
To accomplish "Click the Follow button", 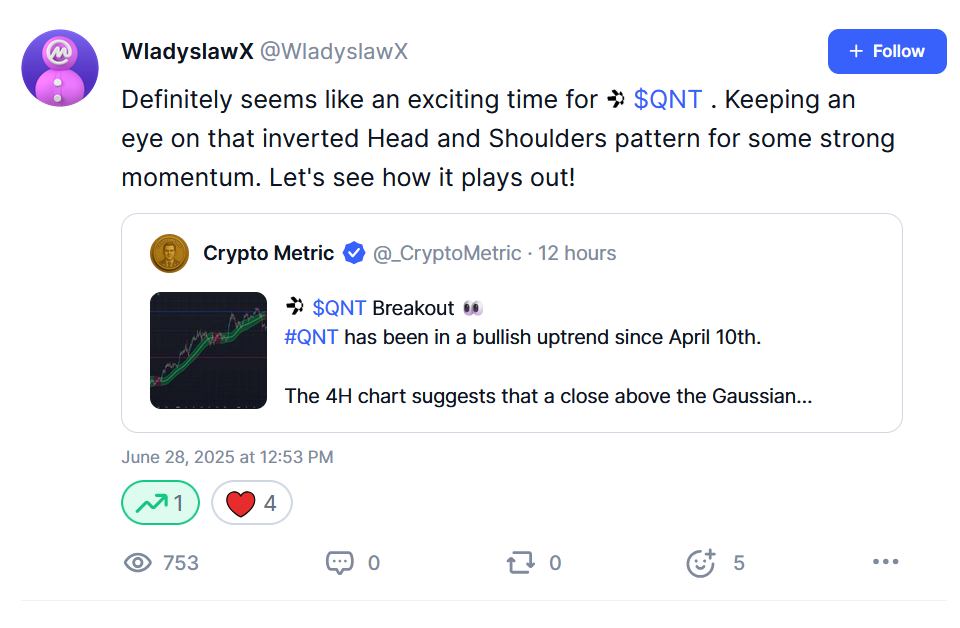I will pyautogui.click(x=886, y=51).
